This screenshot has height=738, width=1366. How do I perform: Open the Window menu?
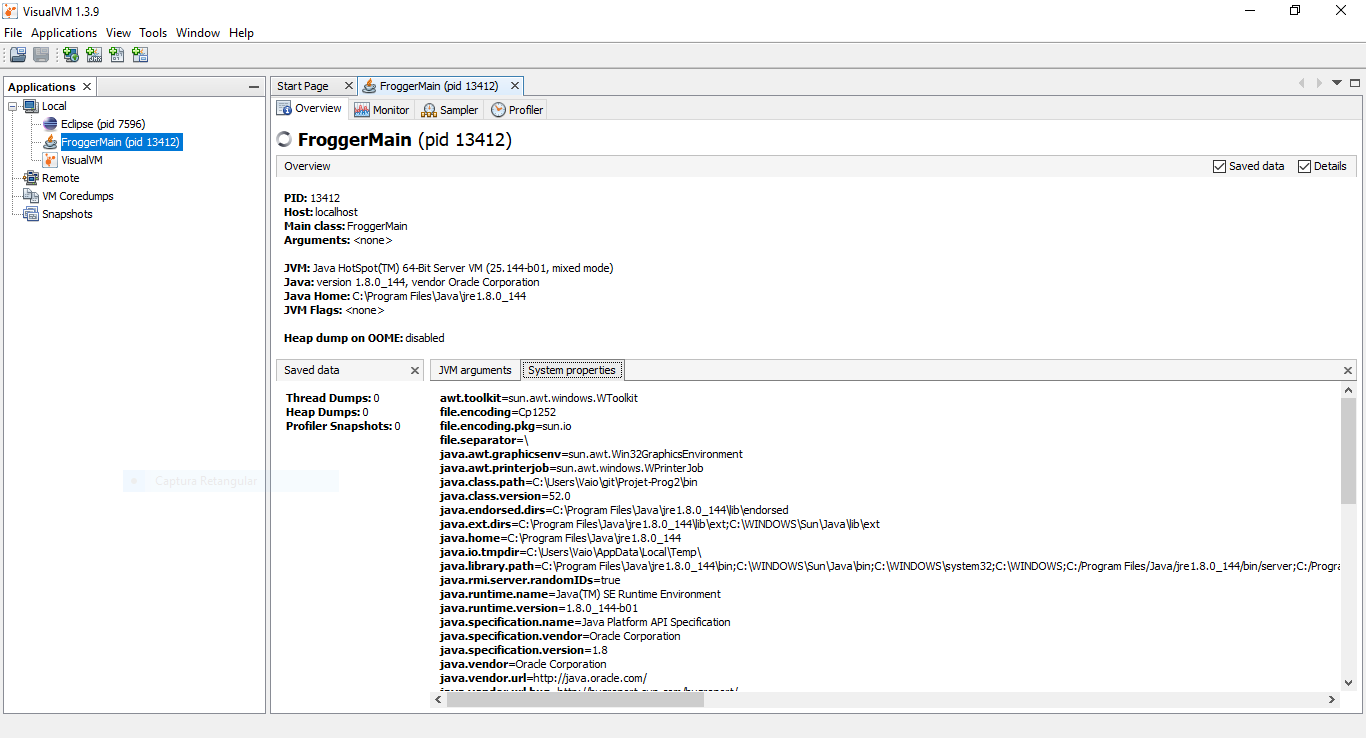[198, 33]
